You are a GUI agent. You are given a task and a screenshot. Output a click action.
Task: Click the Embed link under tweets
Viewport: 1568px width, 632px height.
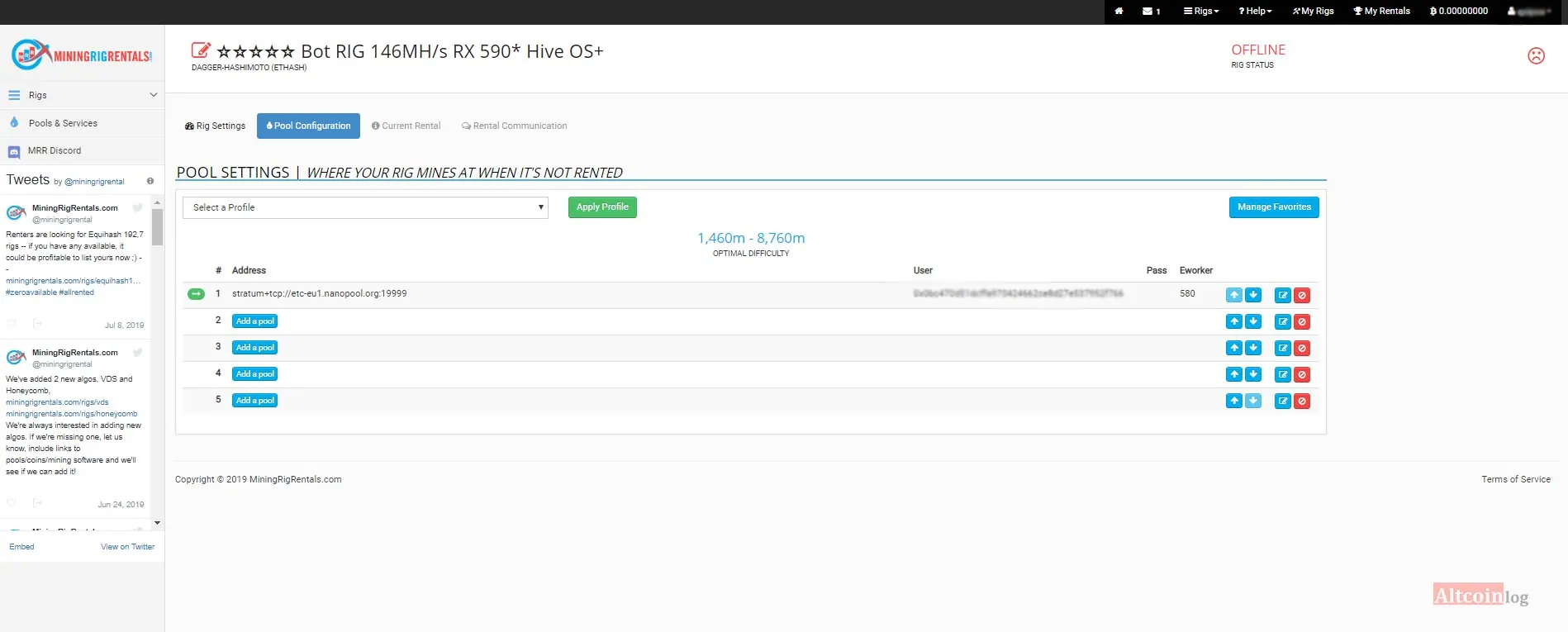coord(21,547)
